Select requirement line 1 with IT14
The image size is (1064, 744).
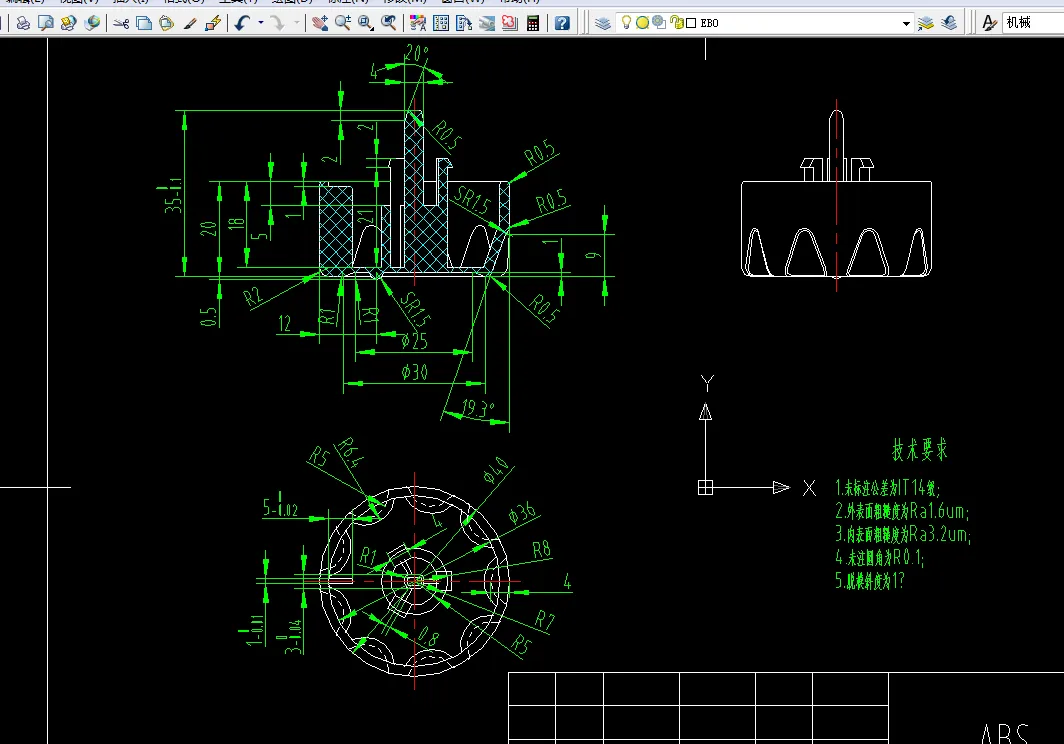888,487
